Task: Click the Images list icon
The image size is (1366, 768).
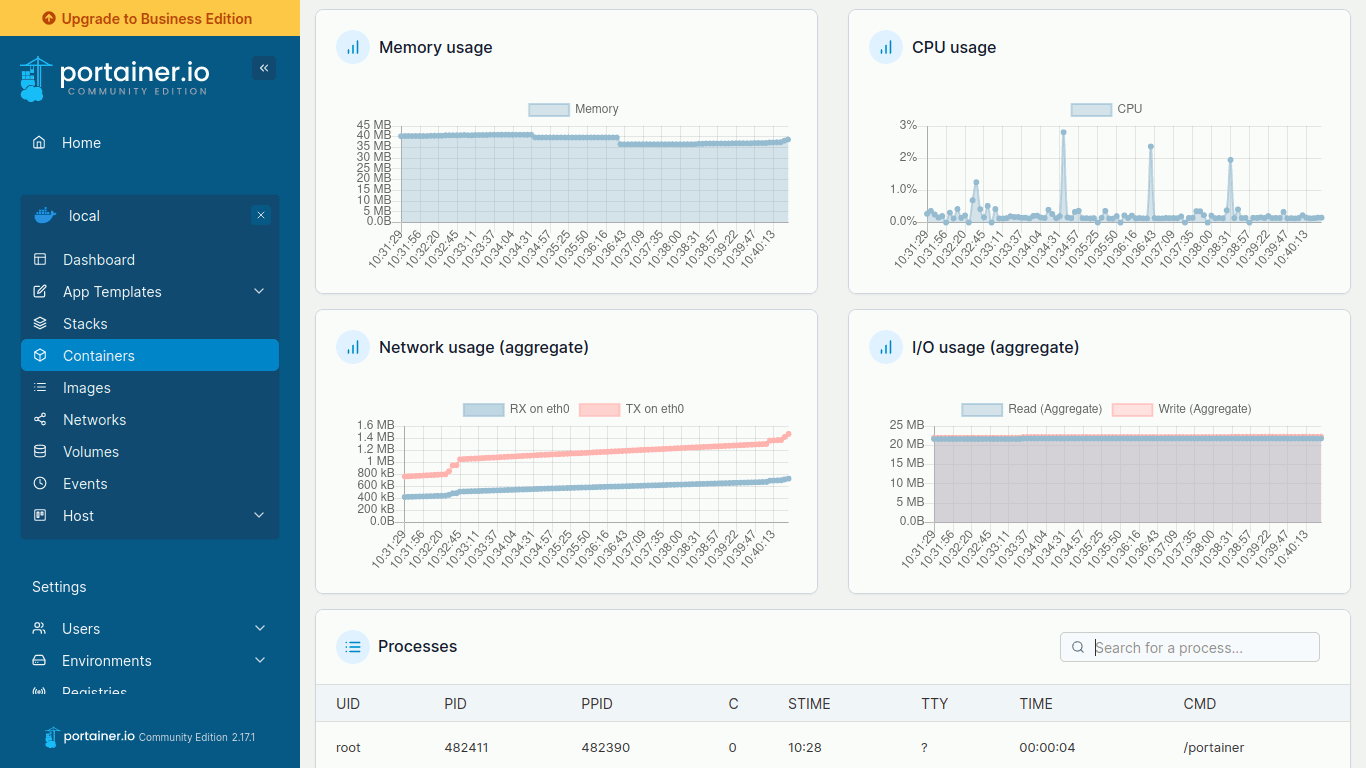Action: tap(40, 388)
